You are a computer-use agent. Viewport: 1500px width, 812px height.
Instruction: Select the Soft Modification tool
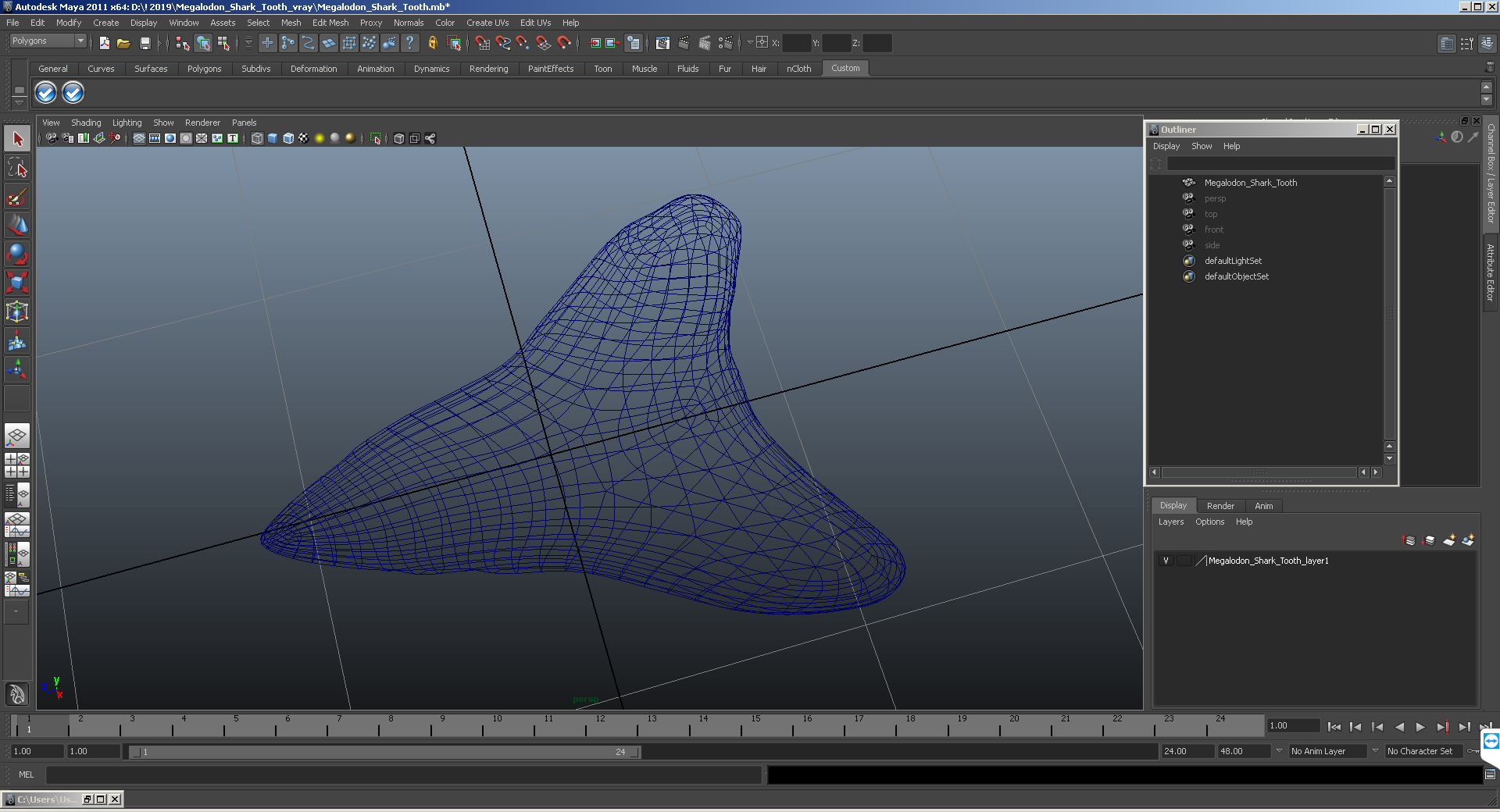tap(17, 340)
